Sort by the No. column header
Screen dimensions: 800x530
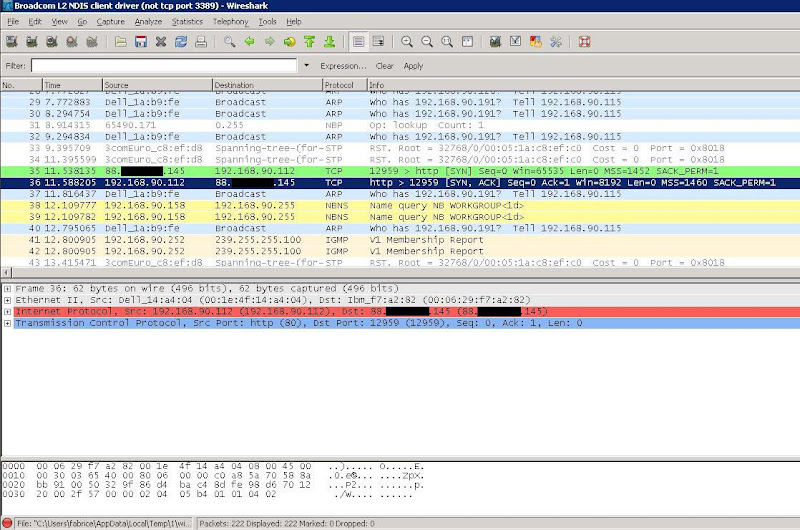[x=21, y=85]
